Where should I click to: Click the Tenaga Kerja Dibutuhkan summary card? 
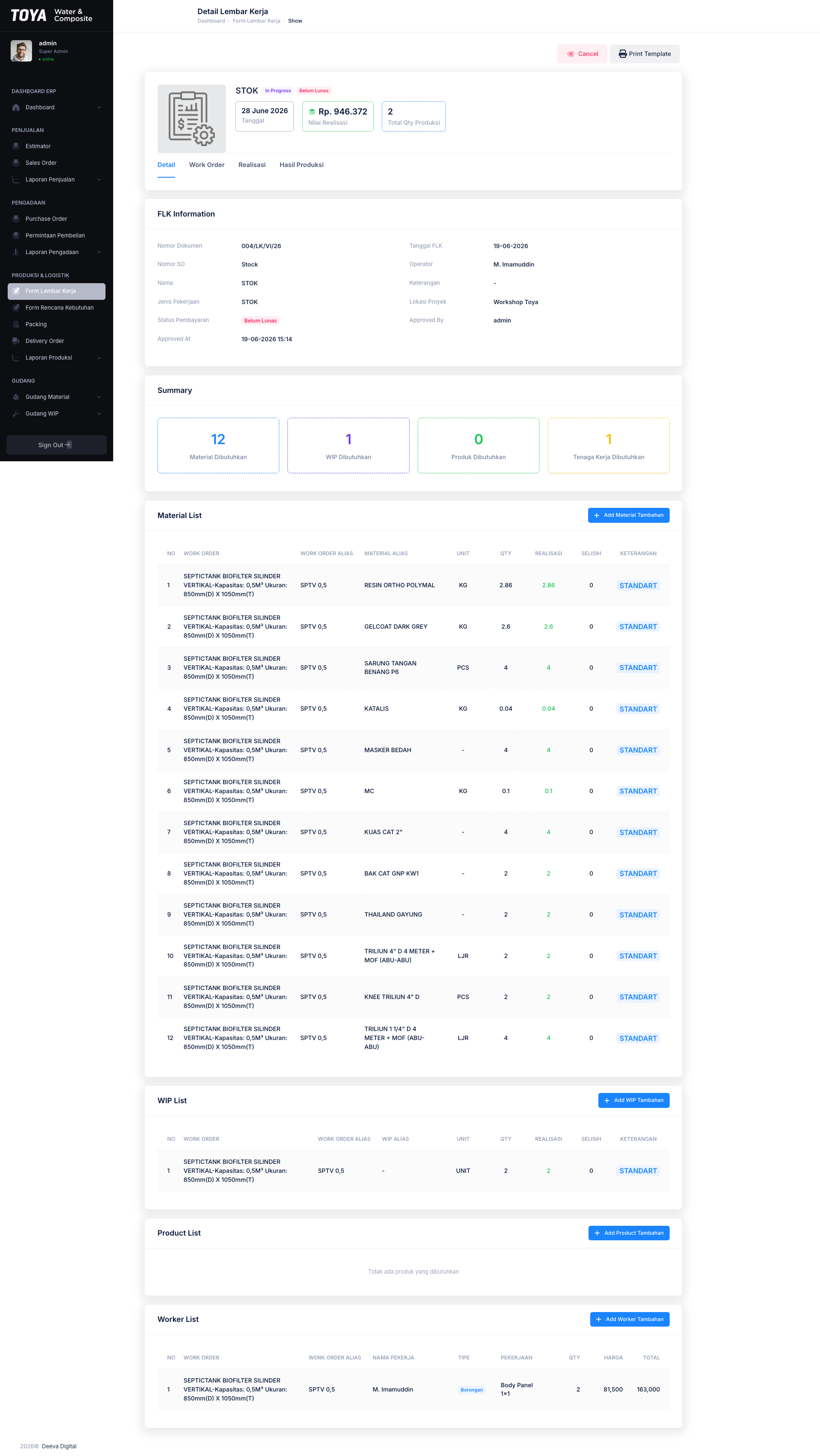609,445
